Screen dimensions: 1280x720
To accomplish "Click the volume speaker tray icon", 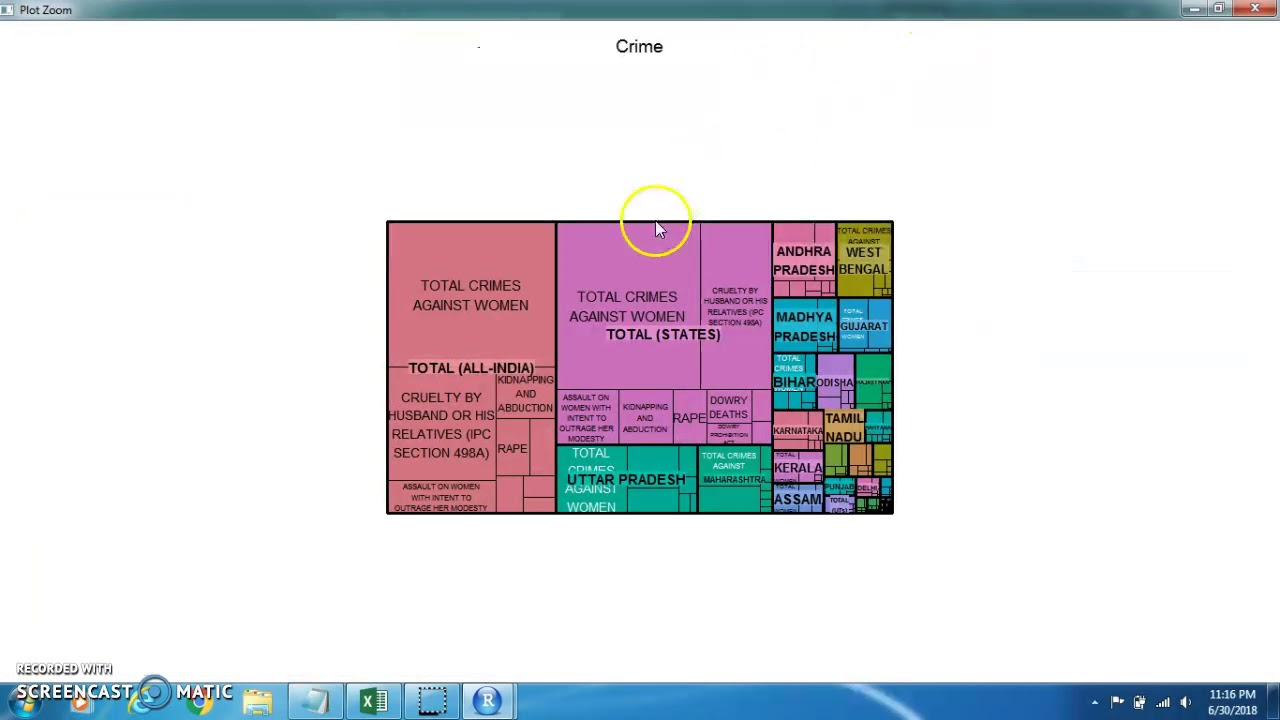I will (1185, 702).
